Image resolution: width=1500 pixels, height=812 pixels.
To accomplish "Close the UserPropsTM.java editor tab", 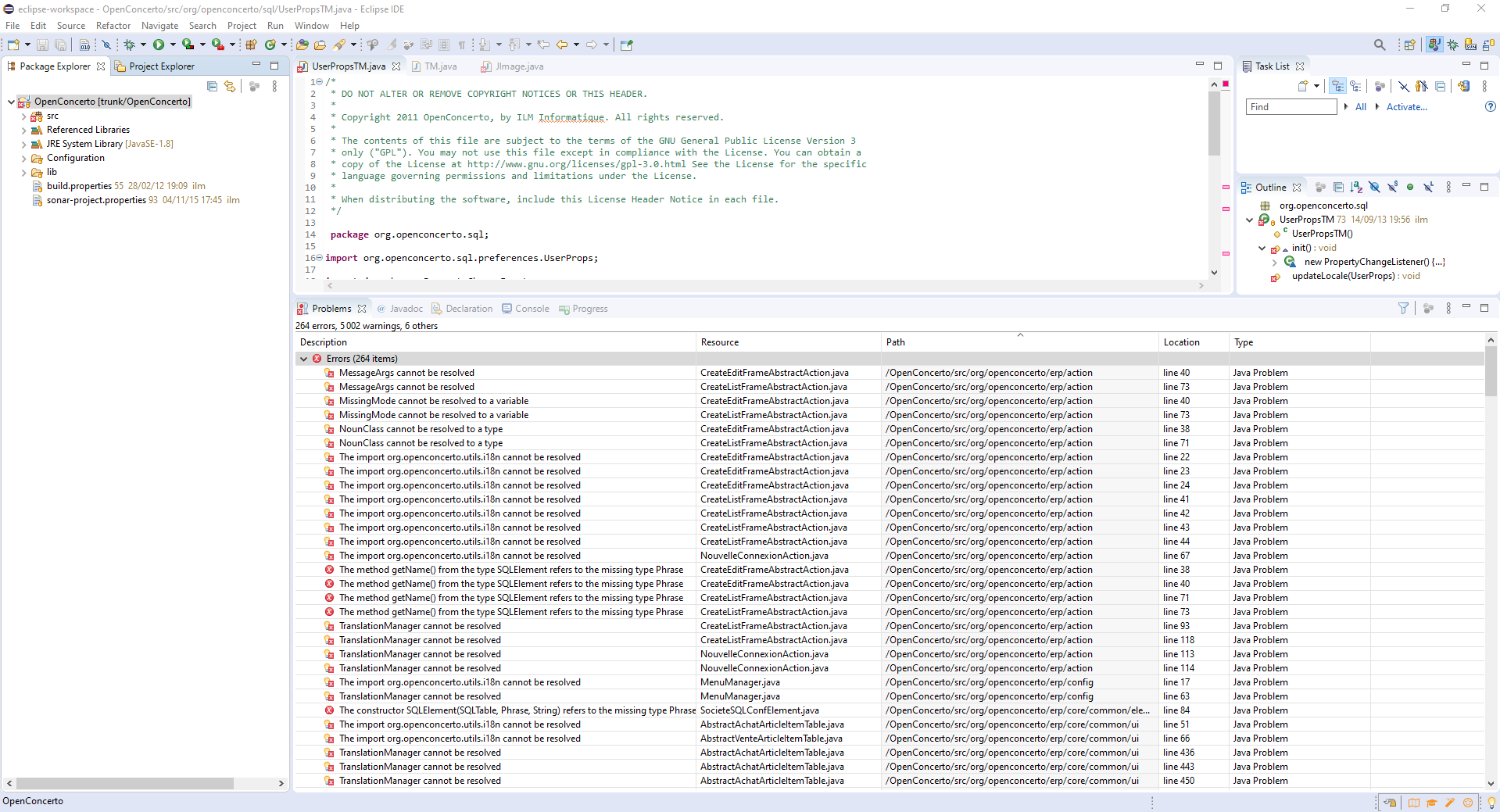I will tap(396, 66).
